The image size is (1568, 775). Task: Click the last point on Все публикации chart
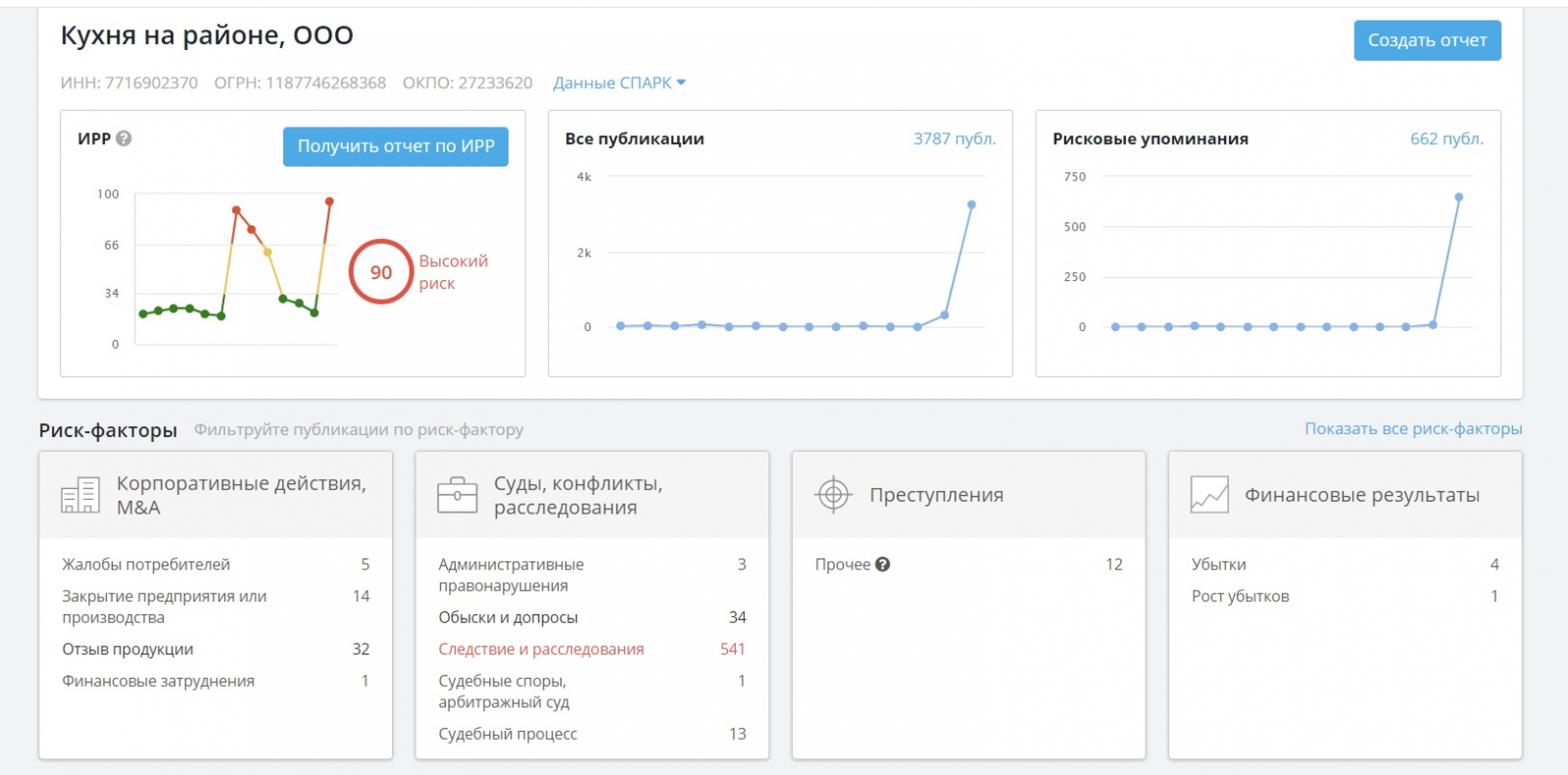point(971,205)
